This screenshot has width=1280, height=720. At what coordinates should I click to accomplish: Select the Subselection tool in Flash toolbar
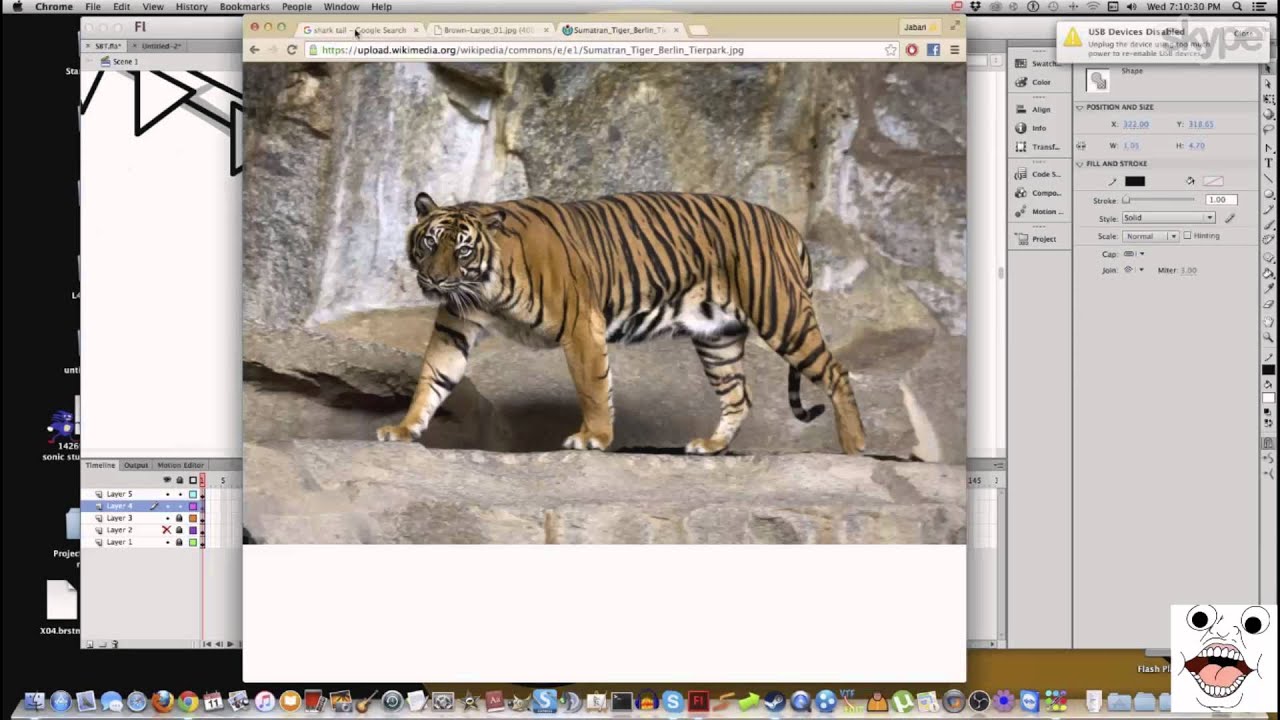1269,84
